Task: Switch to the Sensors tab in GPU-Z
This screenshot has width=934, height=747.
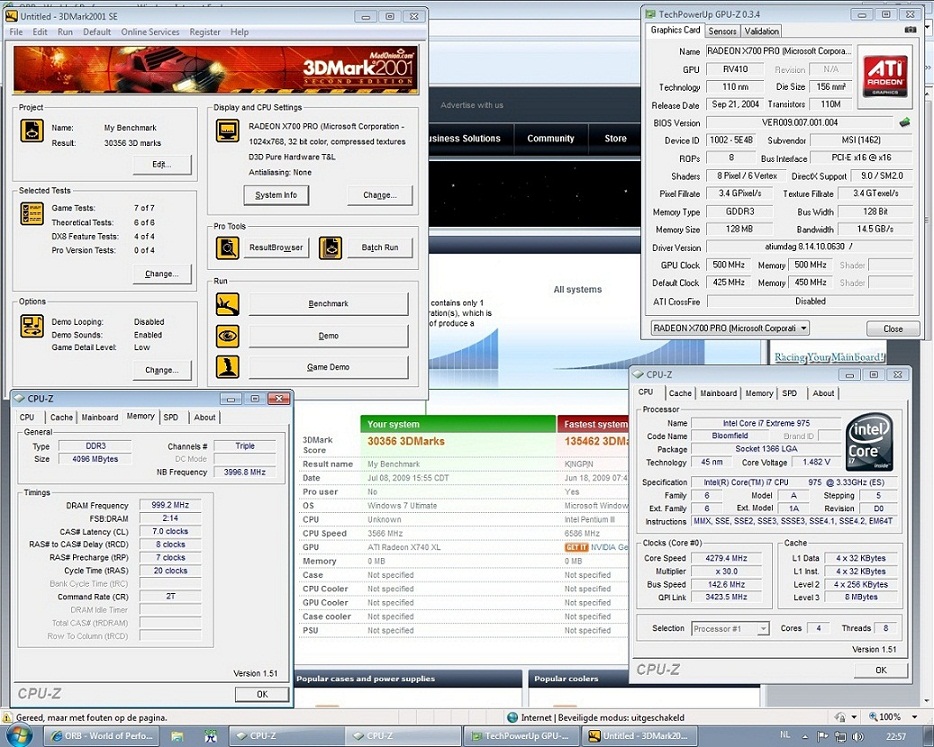Action: 723,31
